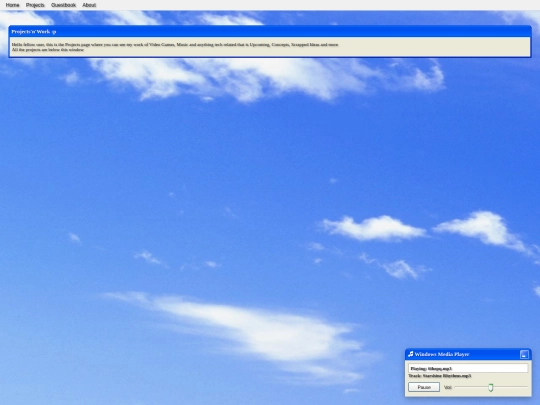Pause the Windows Media Player track
Viewport: 540px width, 405px height.
424,387
